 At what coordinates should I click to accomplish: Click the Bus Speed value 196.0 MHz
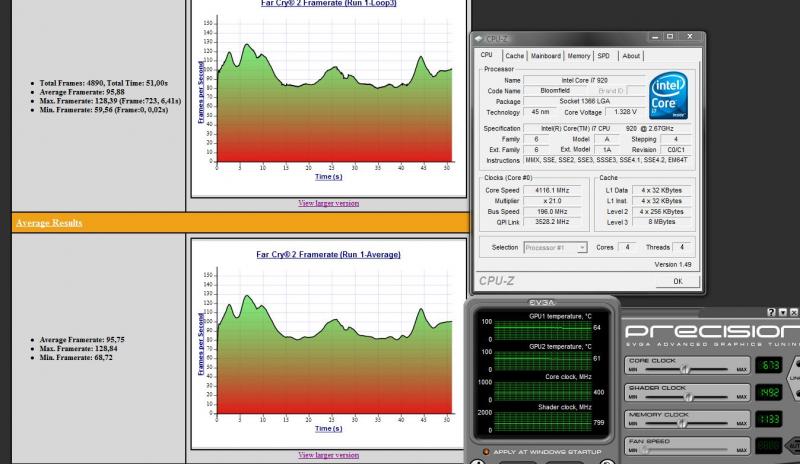click(552, 211)
